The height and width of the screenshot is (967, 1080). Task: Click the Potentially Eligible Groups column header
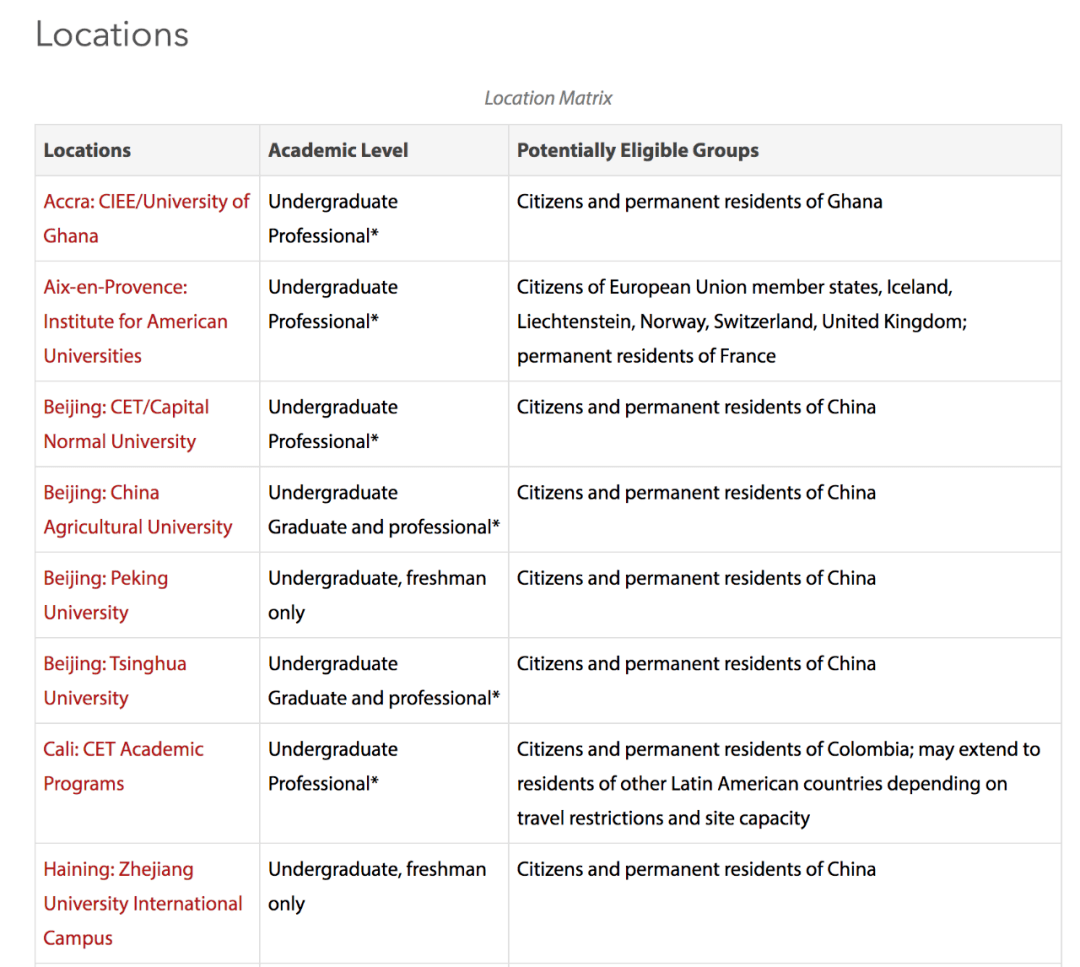click(x=638, y=150)
